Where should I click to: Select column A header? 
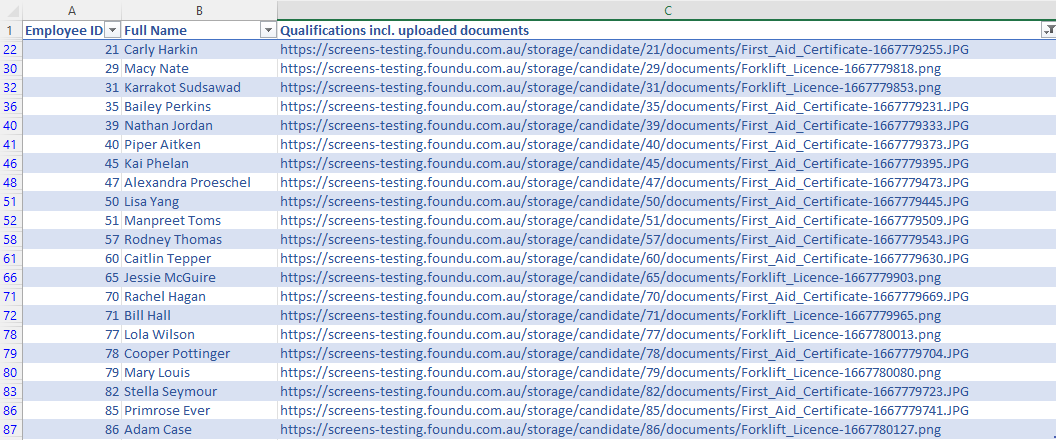71,9
